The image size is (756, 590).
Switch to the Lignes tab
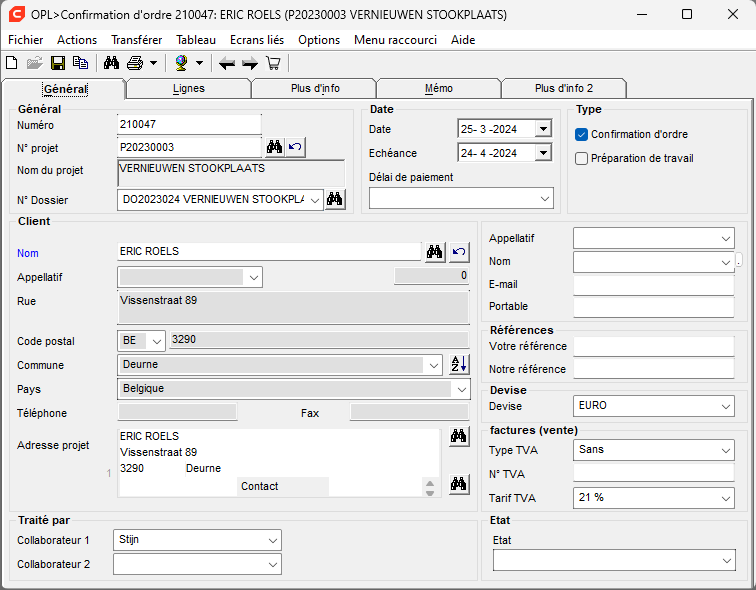pyautogui.click(x=189, y=89)
